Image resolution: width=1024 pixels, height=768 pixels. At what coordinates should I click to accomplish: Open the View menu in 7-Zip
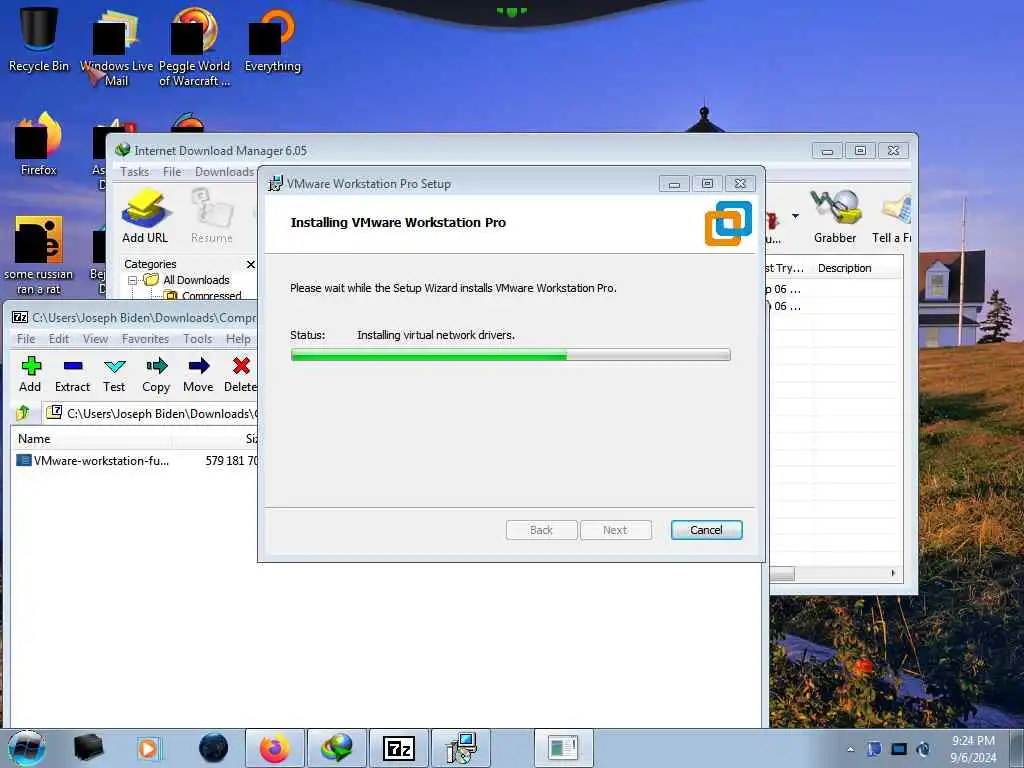95,339
